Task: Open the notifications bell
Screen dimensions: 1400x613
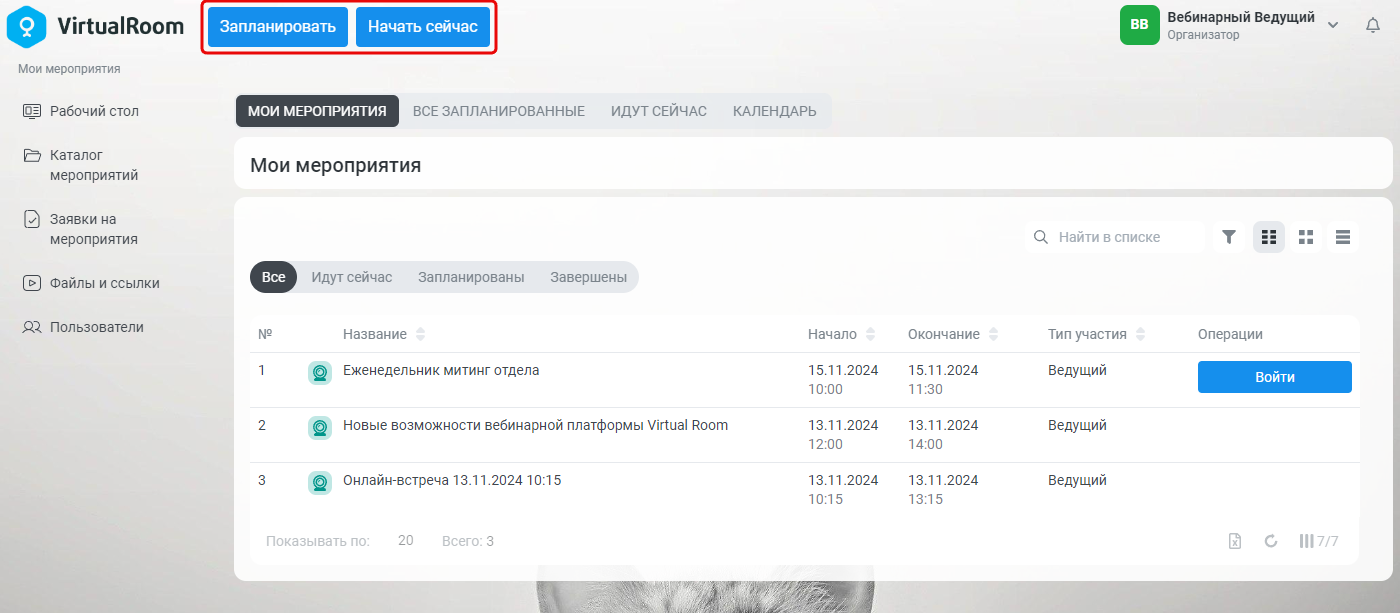Action: [x=1373, y=26]
